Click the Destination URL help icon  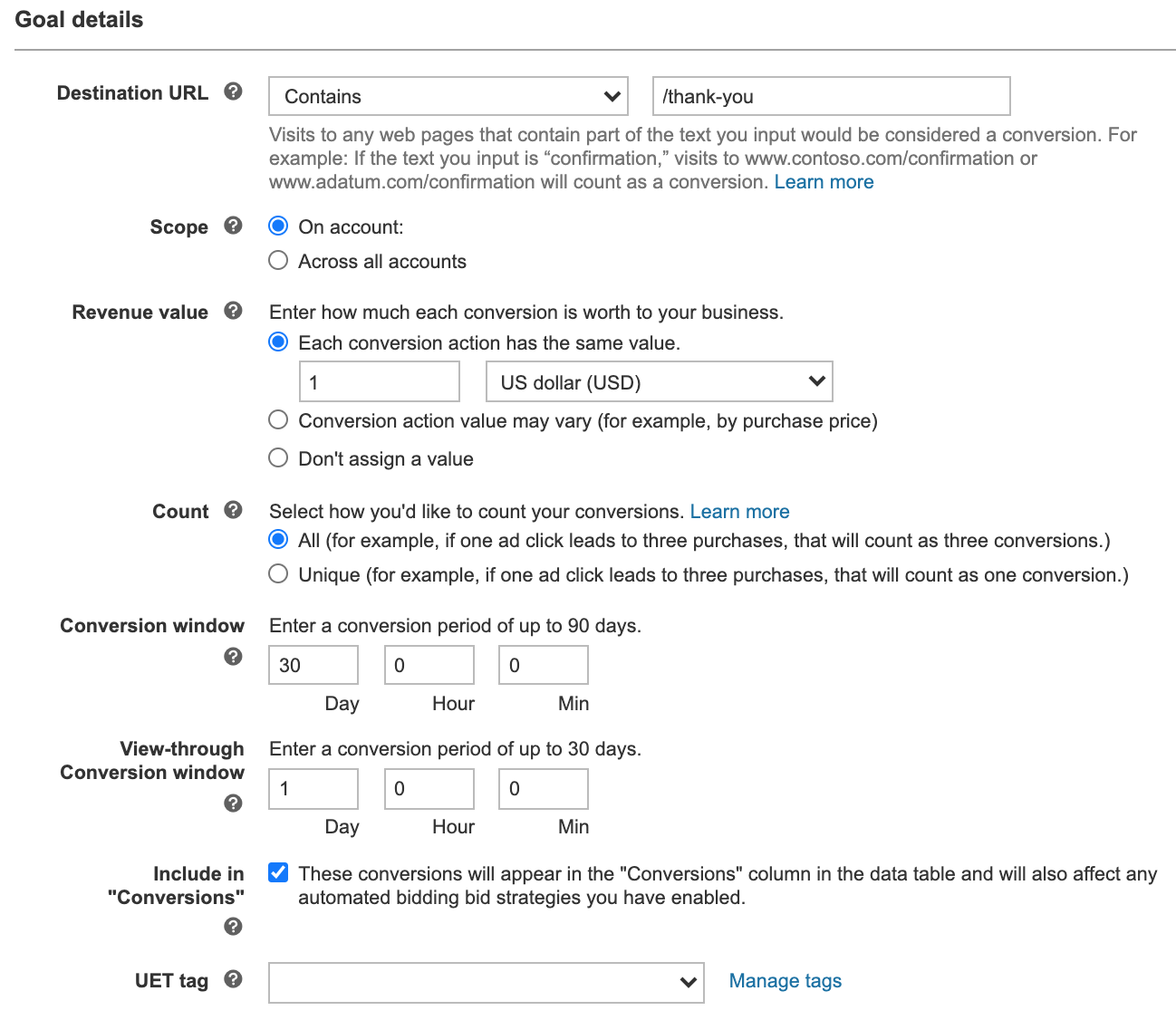point(233,91)
